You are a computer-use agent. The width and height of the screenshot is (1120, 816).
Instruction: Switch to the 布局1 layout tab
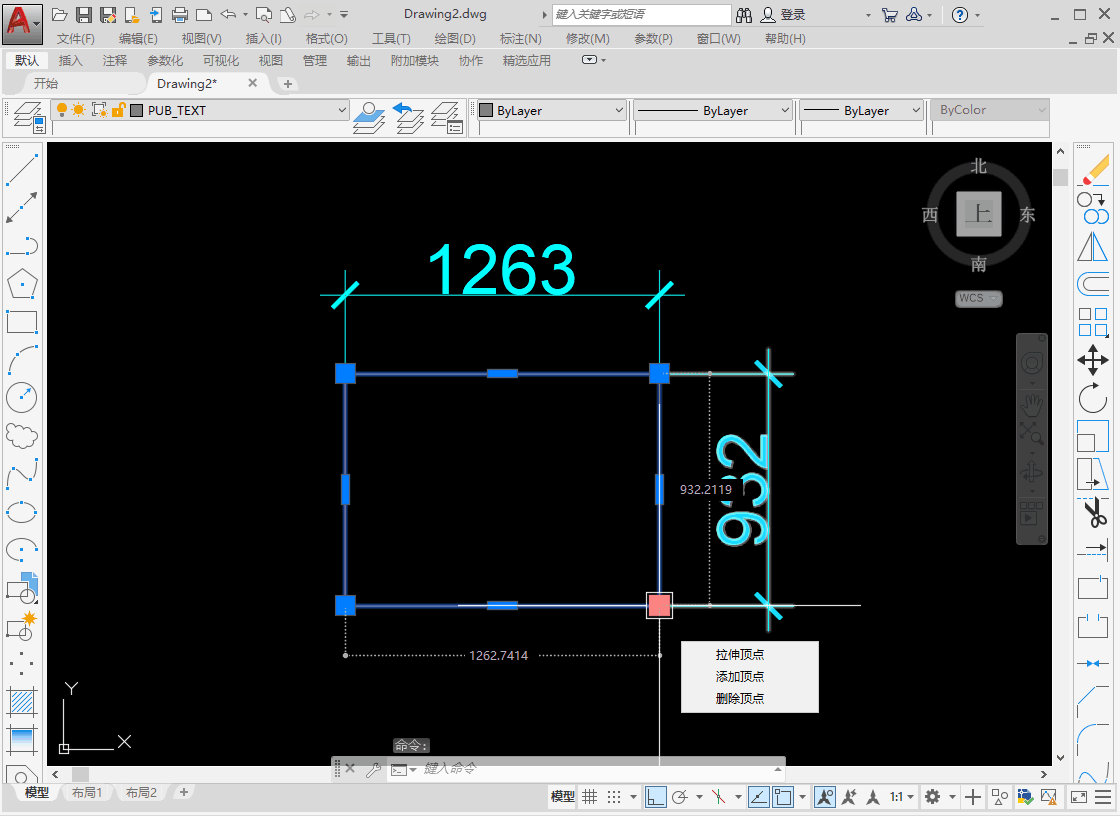tap(86, 792)
